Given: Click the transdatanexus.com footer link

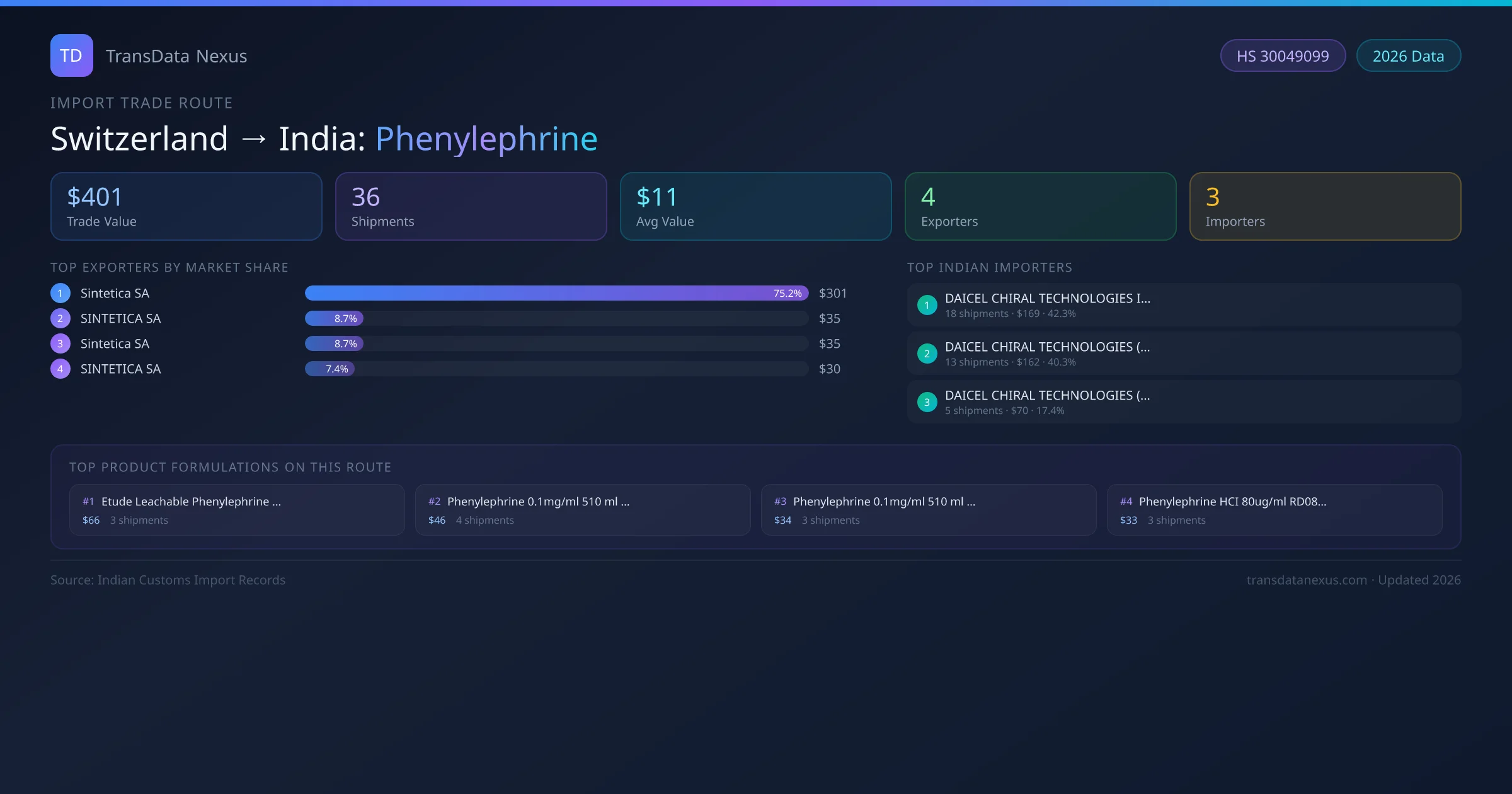Looking at the screenshot, I should coord(1307,580).
